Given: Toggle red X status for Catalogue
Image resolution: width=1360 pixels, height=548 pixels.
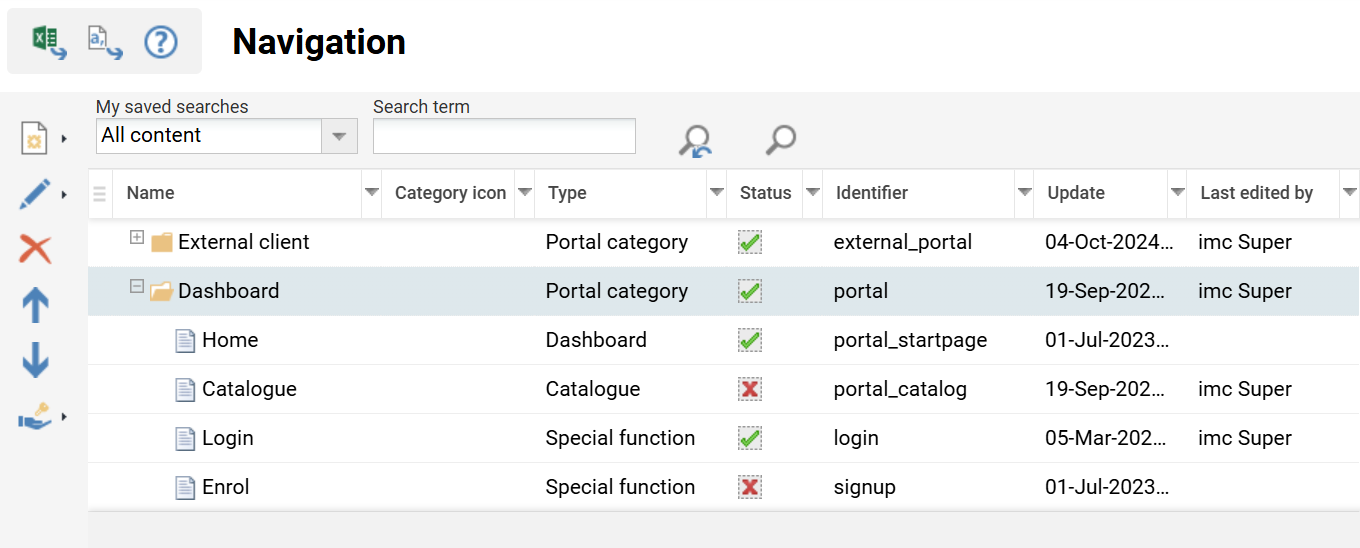Looking at the screenshot, I should (x=750, y=389).
